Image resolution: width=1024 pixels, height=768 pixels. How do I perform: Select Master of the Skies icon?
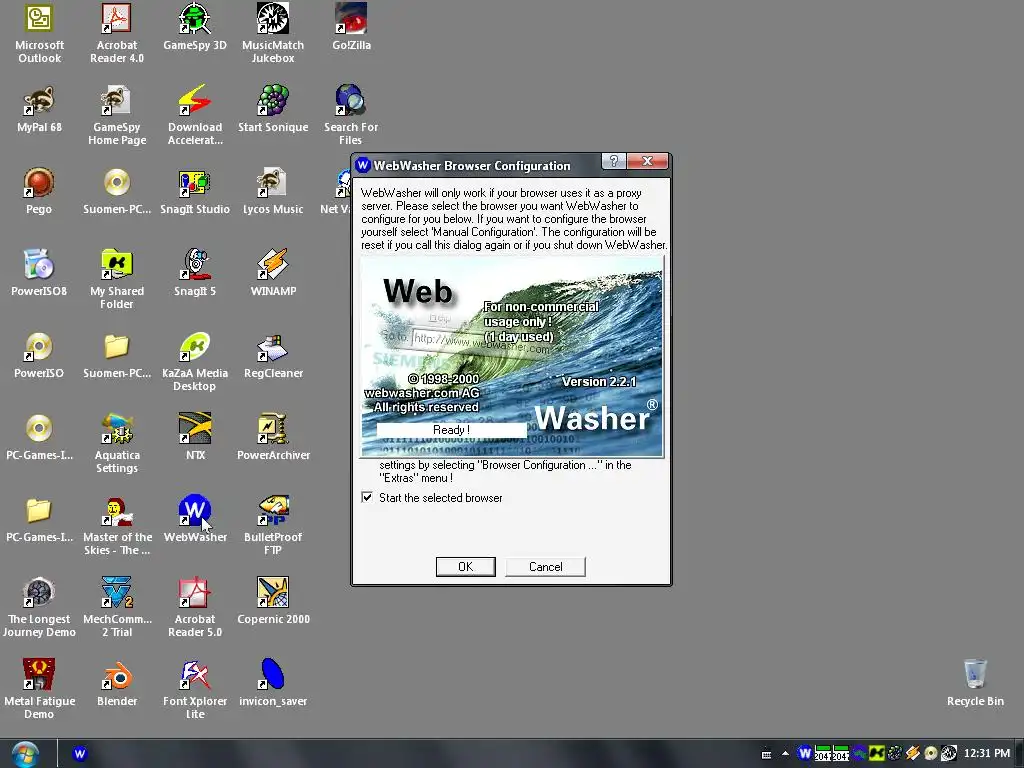pos(117,525)
